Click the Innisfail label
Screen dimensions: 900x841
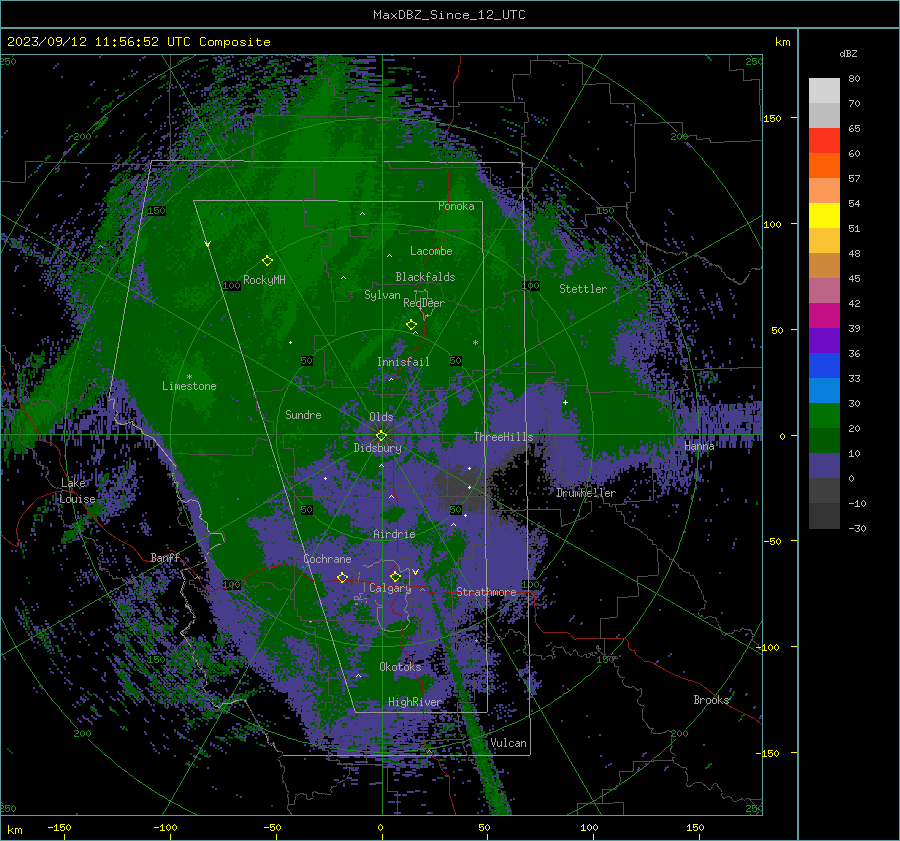pos(403,362)
